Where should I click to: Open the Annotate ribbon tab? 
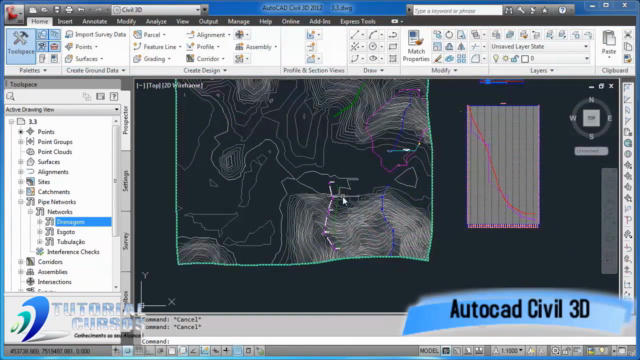click(94, 21)
